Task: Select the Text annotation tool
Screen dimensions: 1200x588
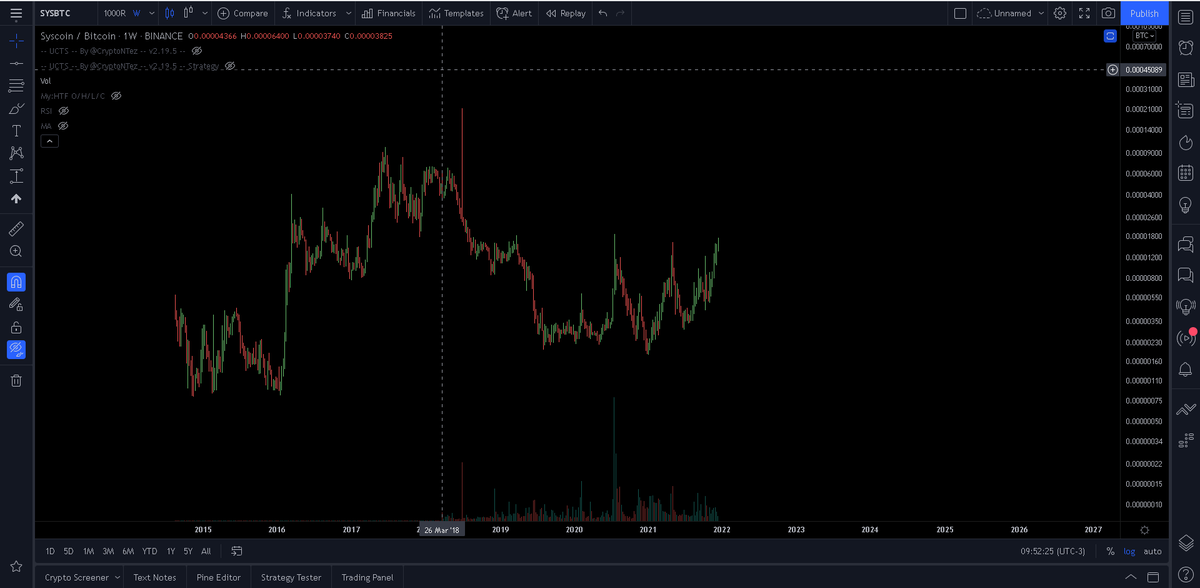Action: tap(16, 131)
